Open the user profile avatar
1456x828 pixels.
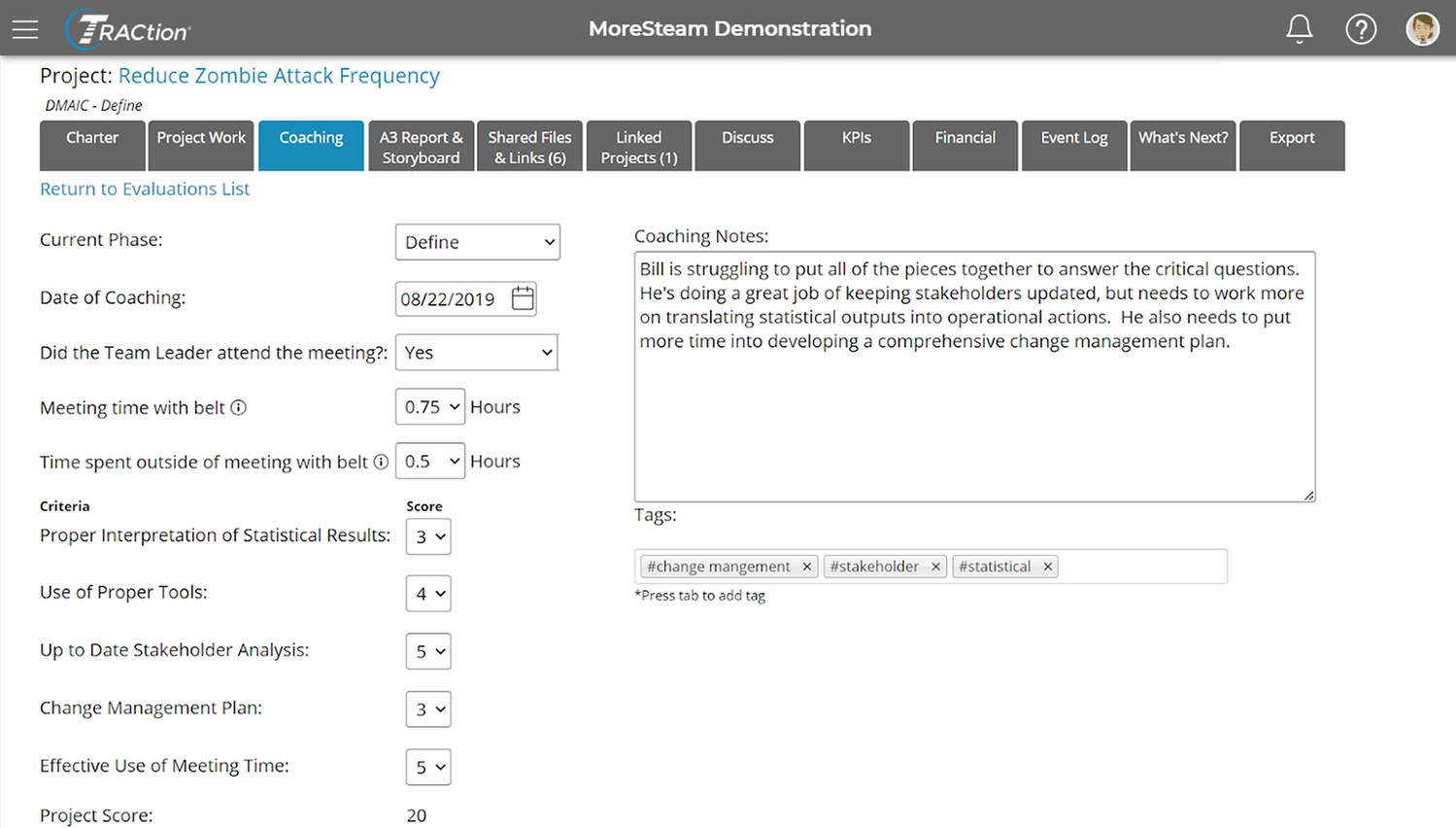1422,29
